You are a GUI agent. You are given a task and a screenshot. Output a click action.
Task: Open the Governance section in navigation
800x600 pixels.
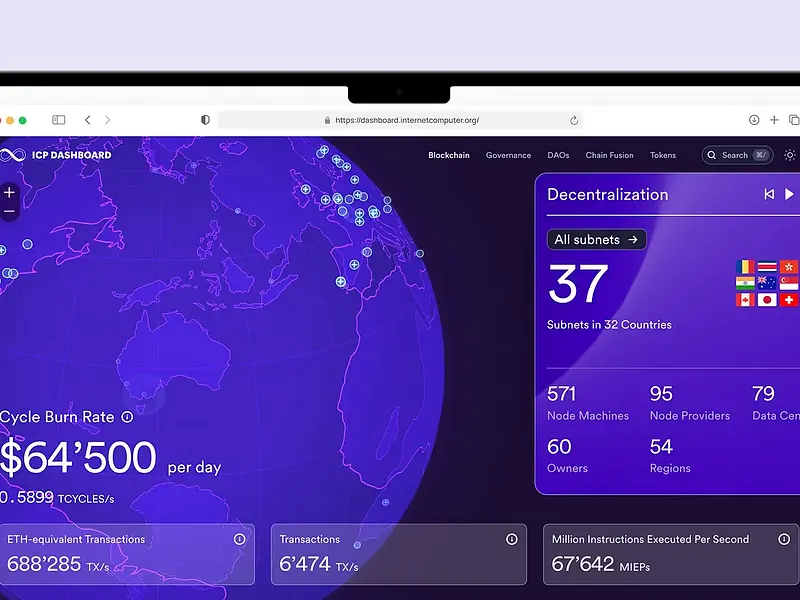(x=508, y=155)
